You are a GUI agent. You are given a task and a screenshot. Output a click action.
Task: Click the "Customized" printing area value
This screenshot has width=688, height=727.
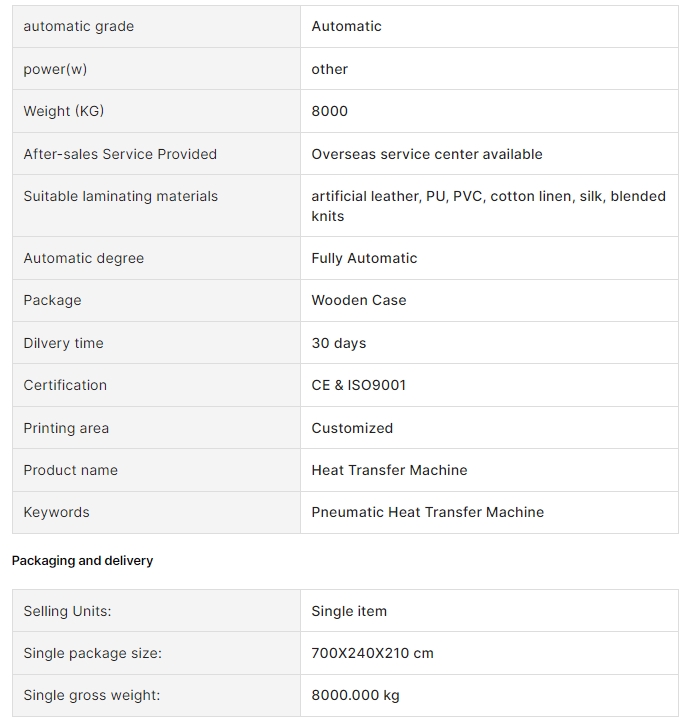(352, 428)
